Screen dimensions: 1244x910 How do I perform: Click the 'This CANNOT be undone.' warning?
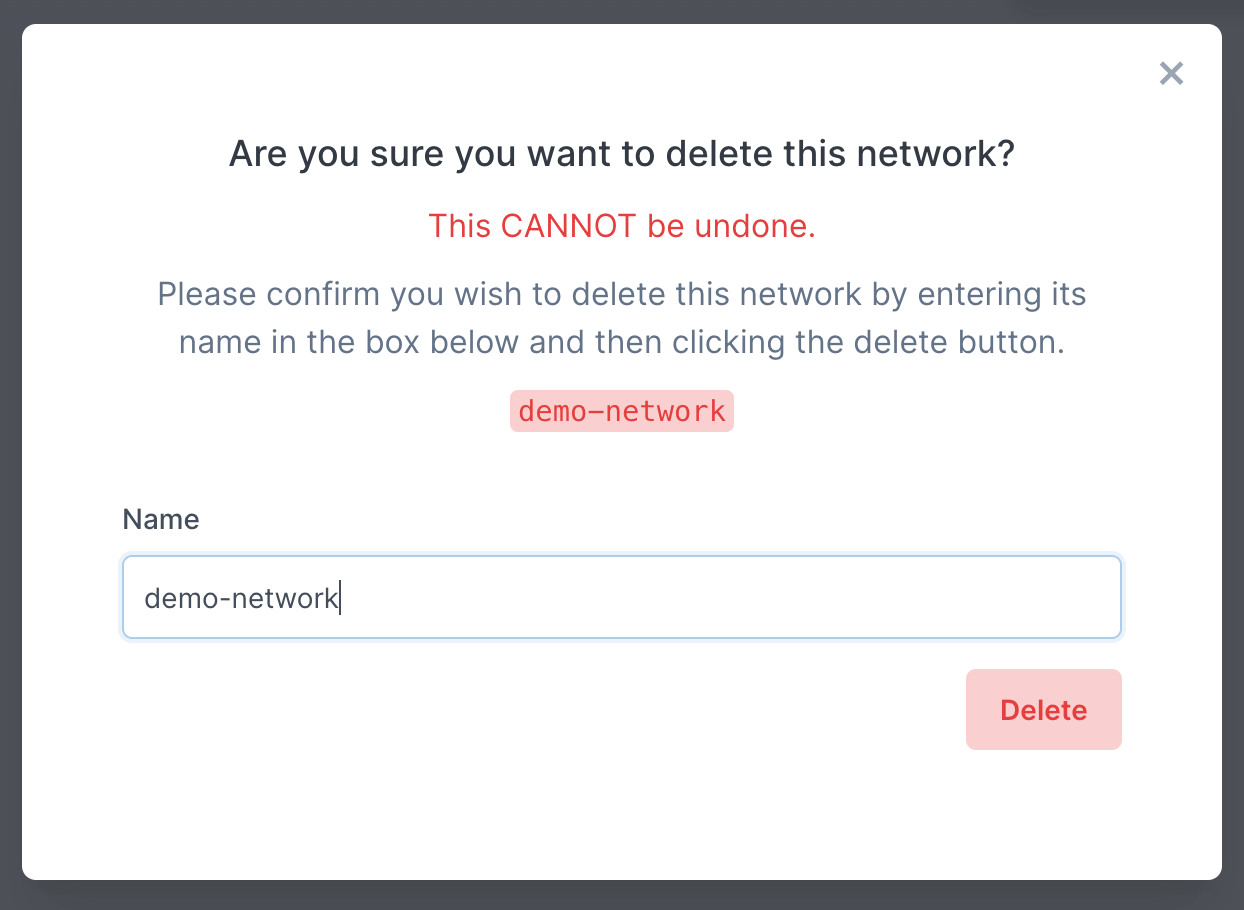point(621,226)
